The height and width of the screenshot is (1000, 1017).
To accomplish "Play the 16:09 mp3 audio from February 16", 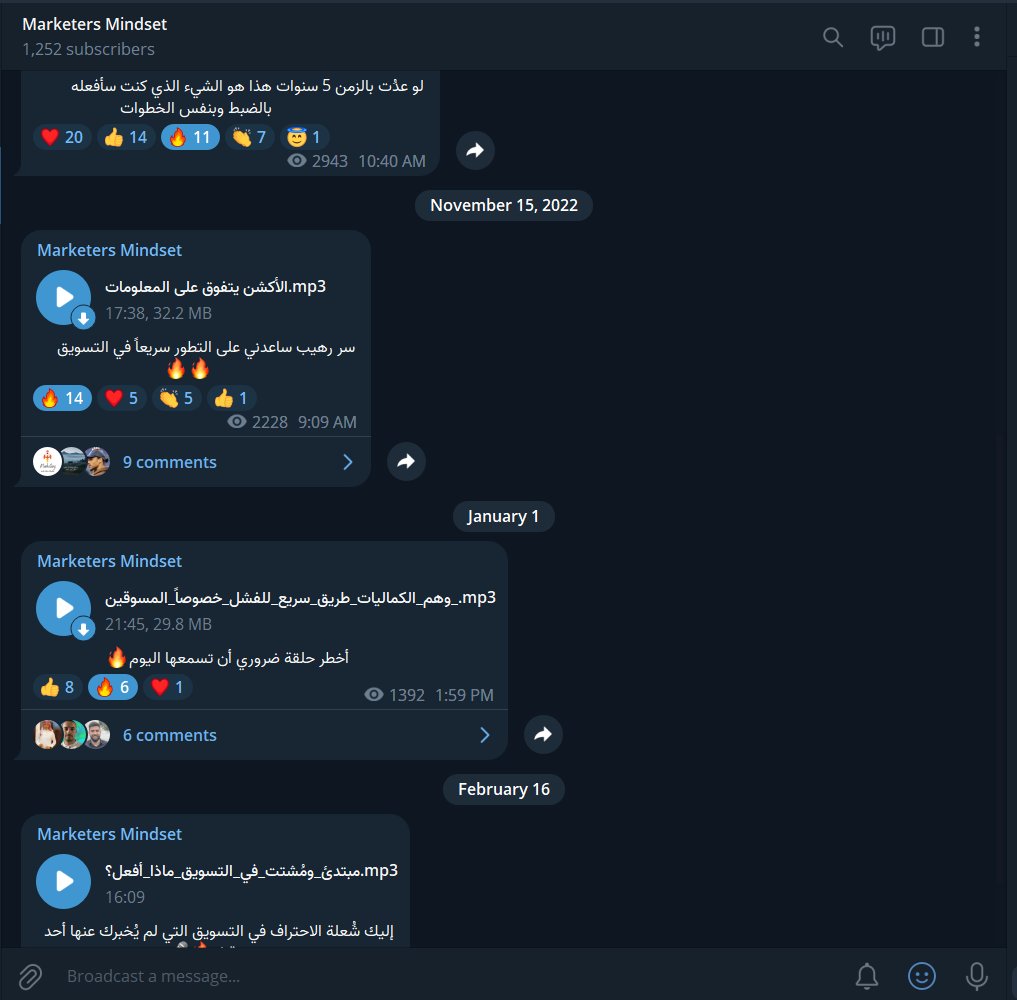I will tap(64, 881).
